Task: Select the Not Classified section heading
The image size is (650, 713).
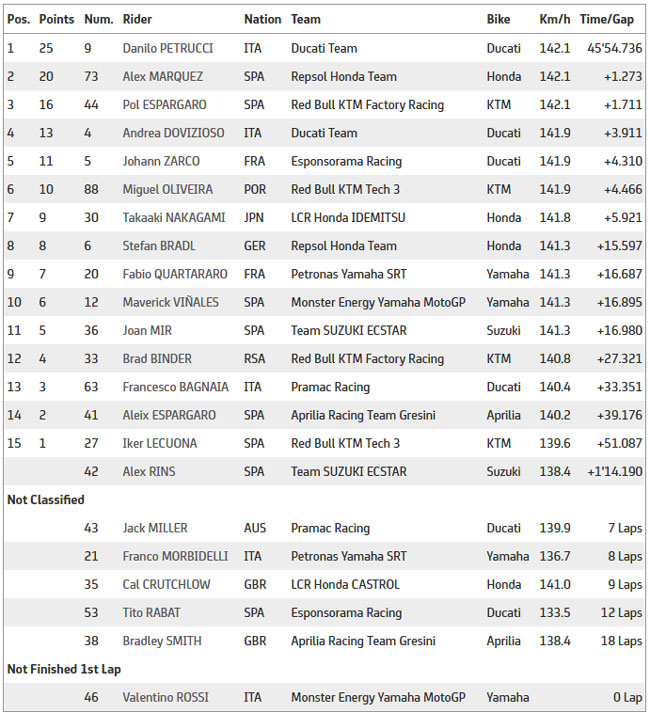Action: point(46,500)
